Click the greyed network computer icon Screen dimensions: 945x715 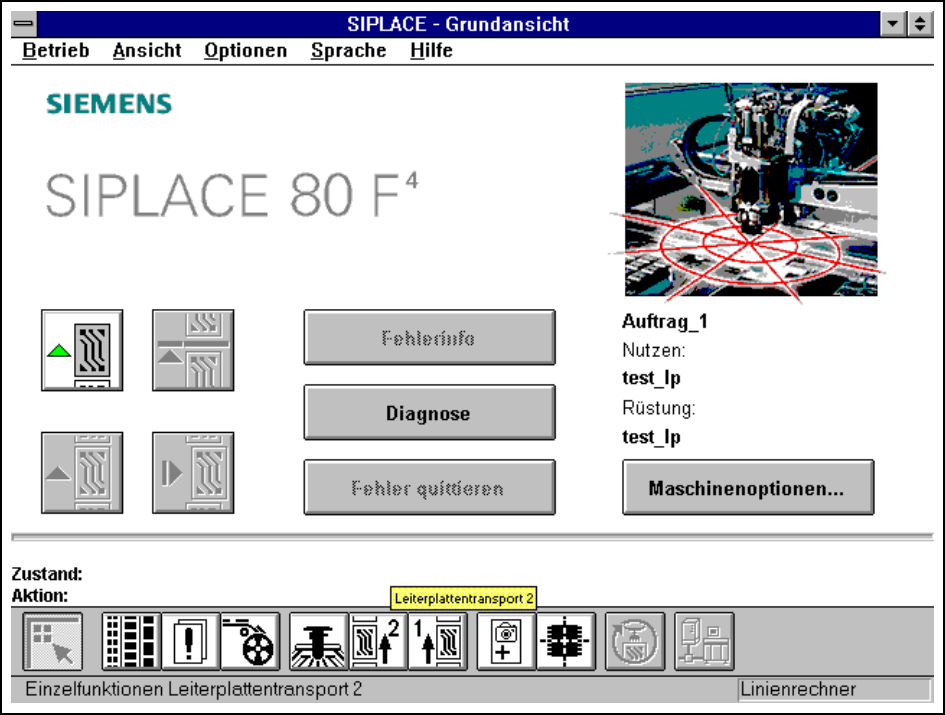(x=704, y=641)
